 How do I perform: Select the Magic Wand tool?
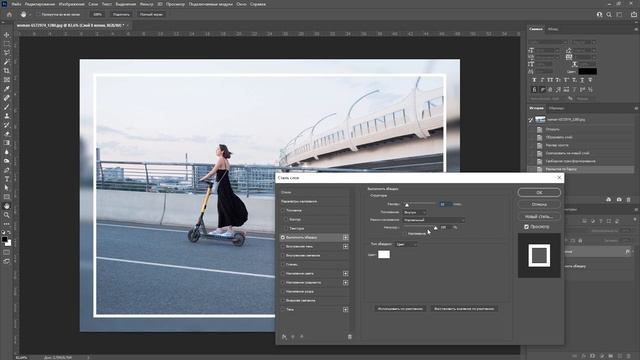7,62
